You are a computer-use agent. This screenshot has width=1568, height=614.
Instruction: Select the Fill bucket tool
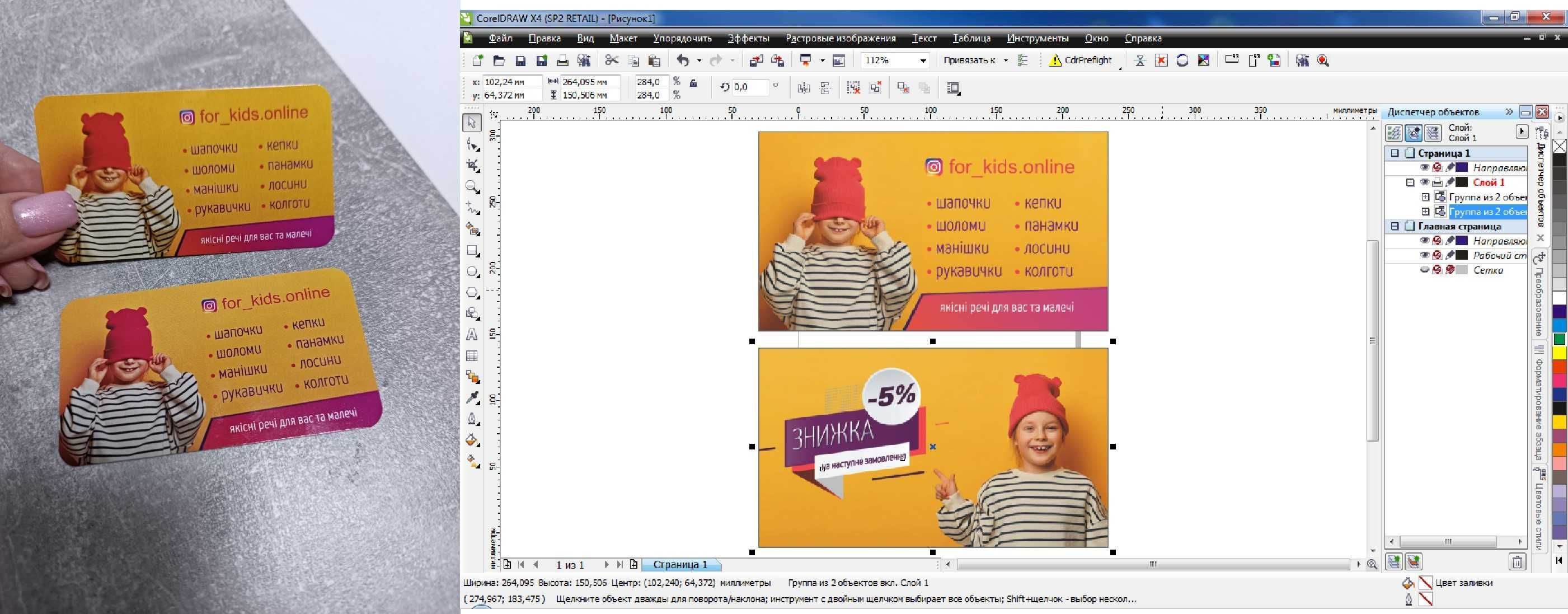tap(472, 440)
